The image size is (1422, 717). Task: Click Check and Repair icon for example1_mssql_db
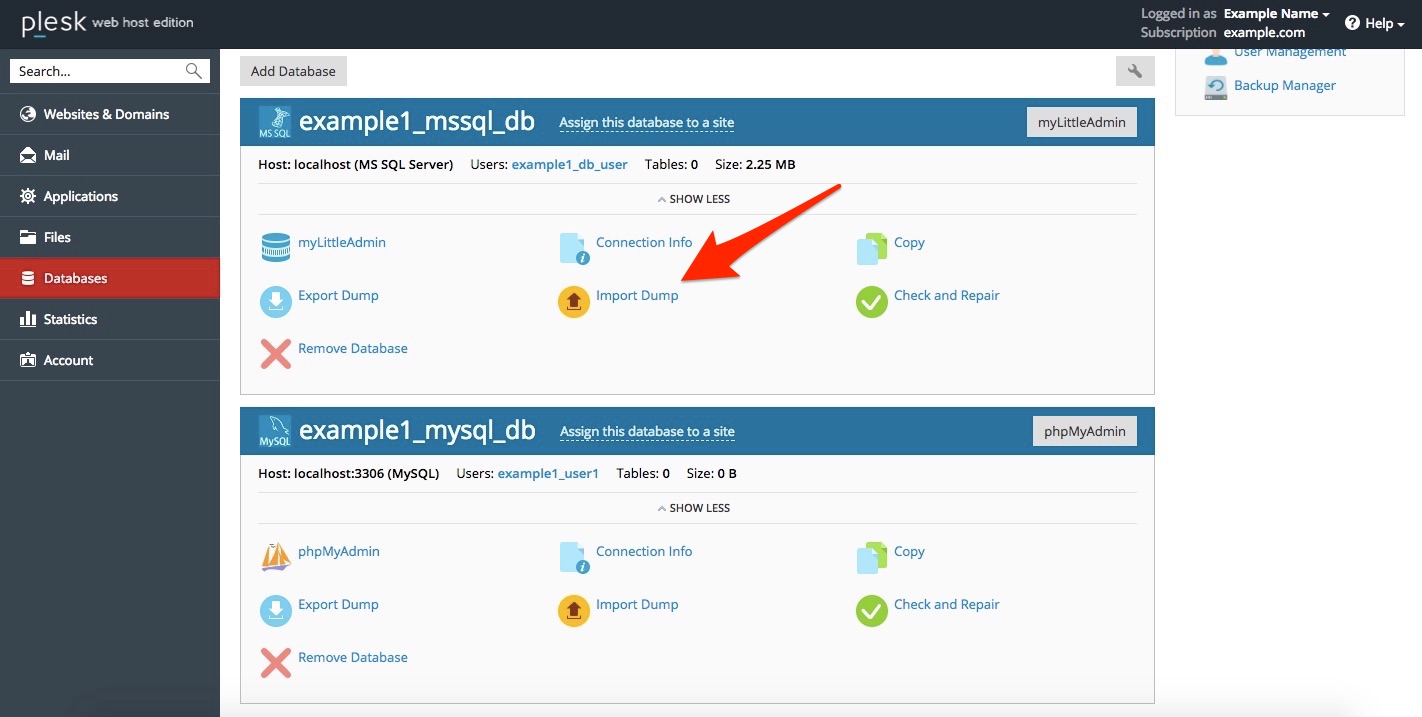click(872, 301)
